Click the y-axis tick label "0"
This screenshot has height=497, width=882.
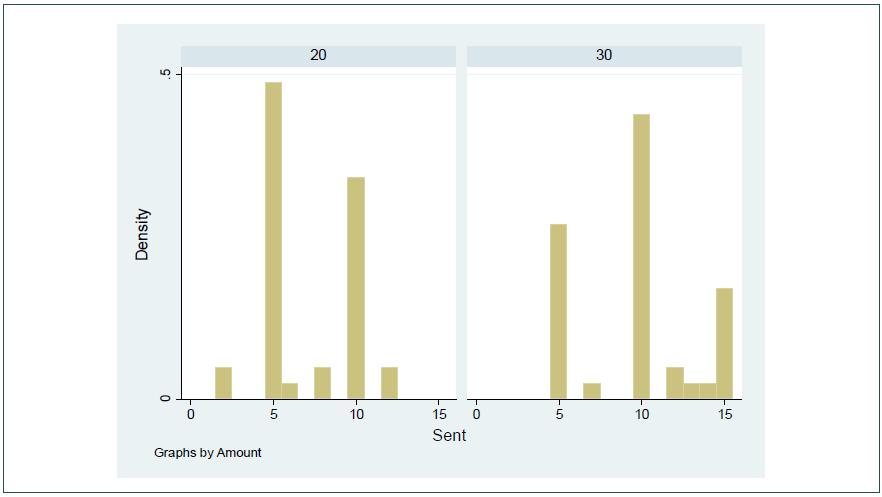[x=166, y=399]
